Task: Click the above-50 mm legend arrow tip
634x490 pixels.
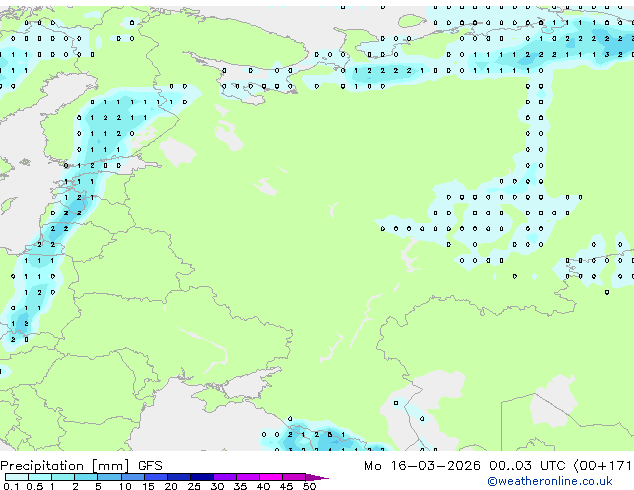Action: tap(317, 477)
